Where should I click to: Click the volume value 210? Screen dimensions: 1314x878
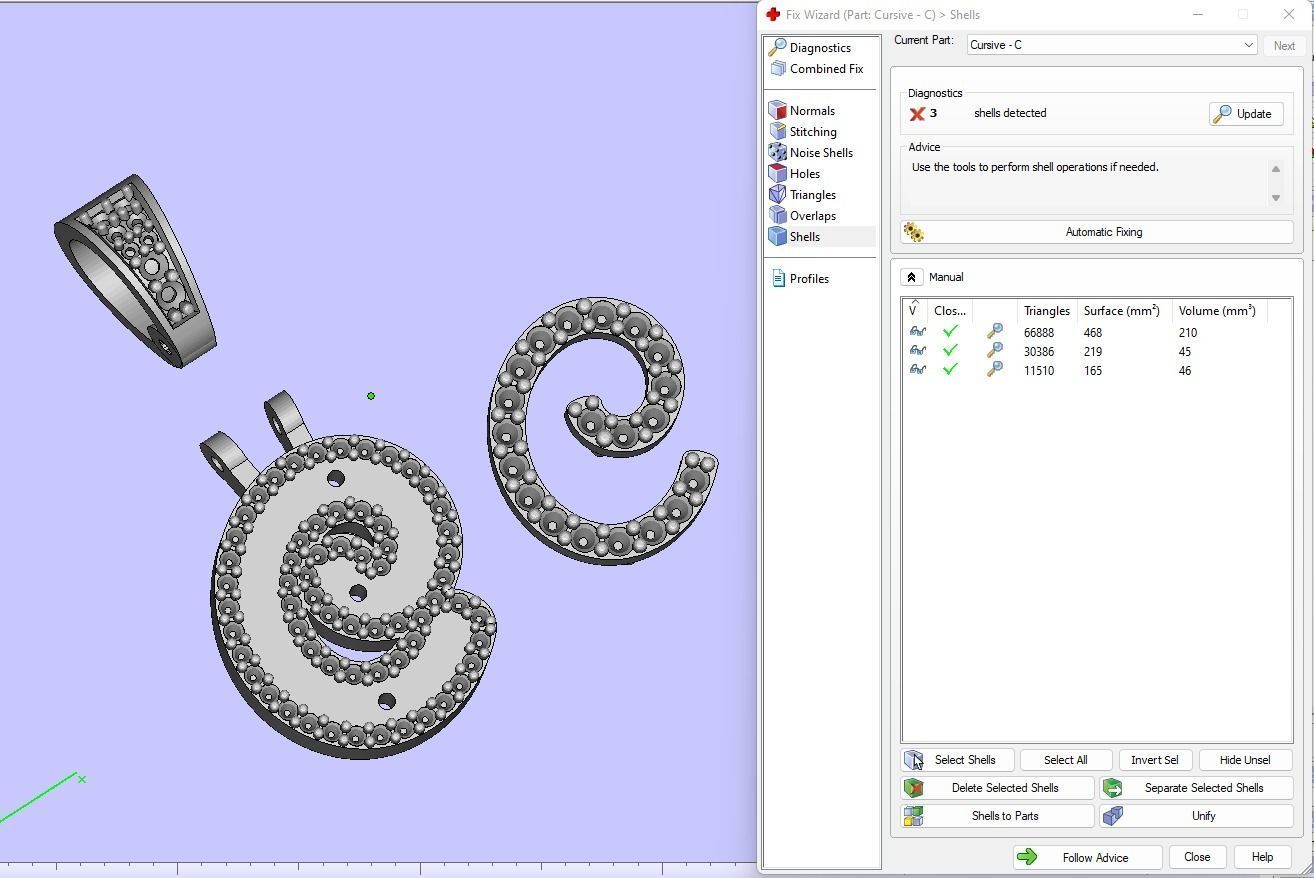(1187, 333)
